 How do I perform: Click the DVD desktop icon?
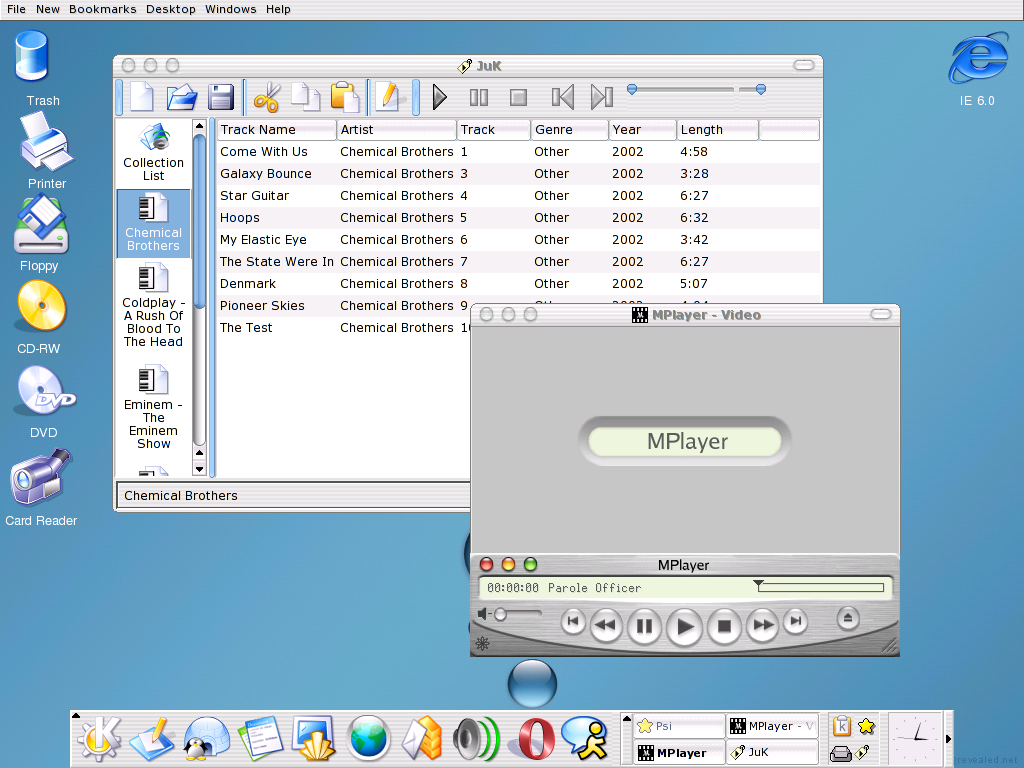(x=44, y=392)
